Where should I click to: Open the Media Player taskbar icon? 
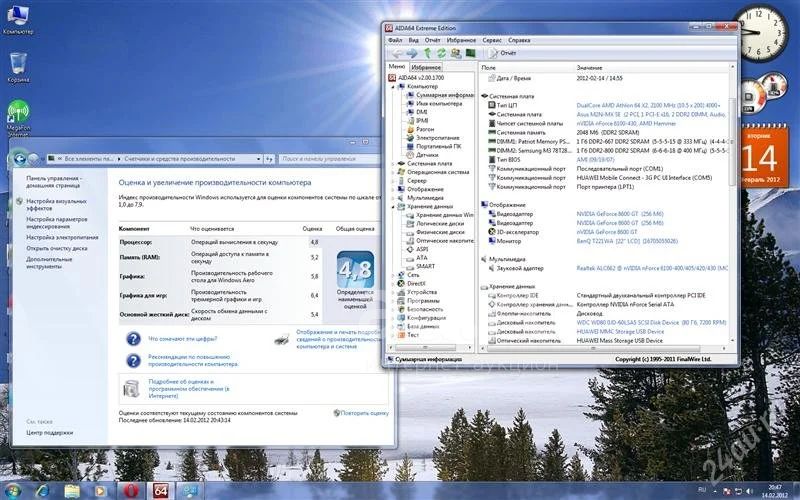click(x=101, y=491)
